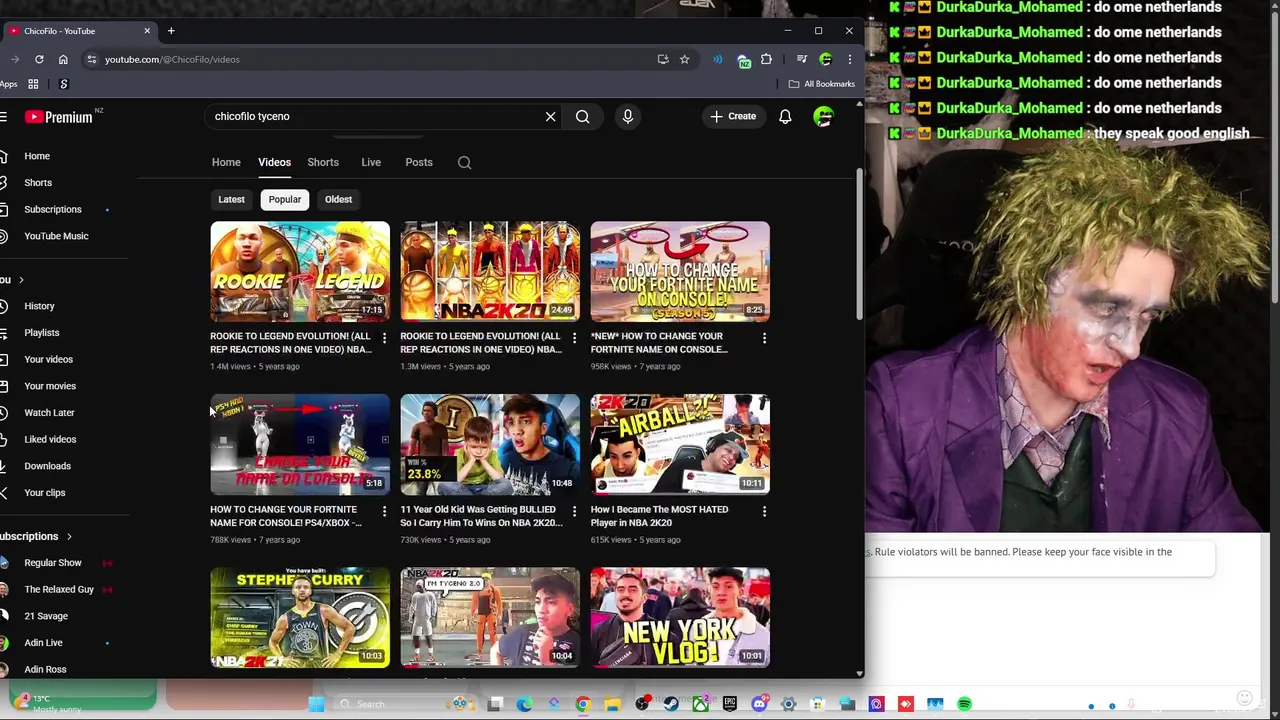The height and width of the screenshot is (720, 1280).
Task: Click the YouTube page vertical scrollbar
Action: (859, 245)
